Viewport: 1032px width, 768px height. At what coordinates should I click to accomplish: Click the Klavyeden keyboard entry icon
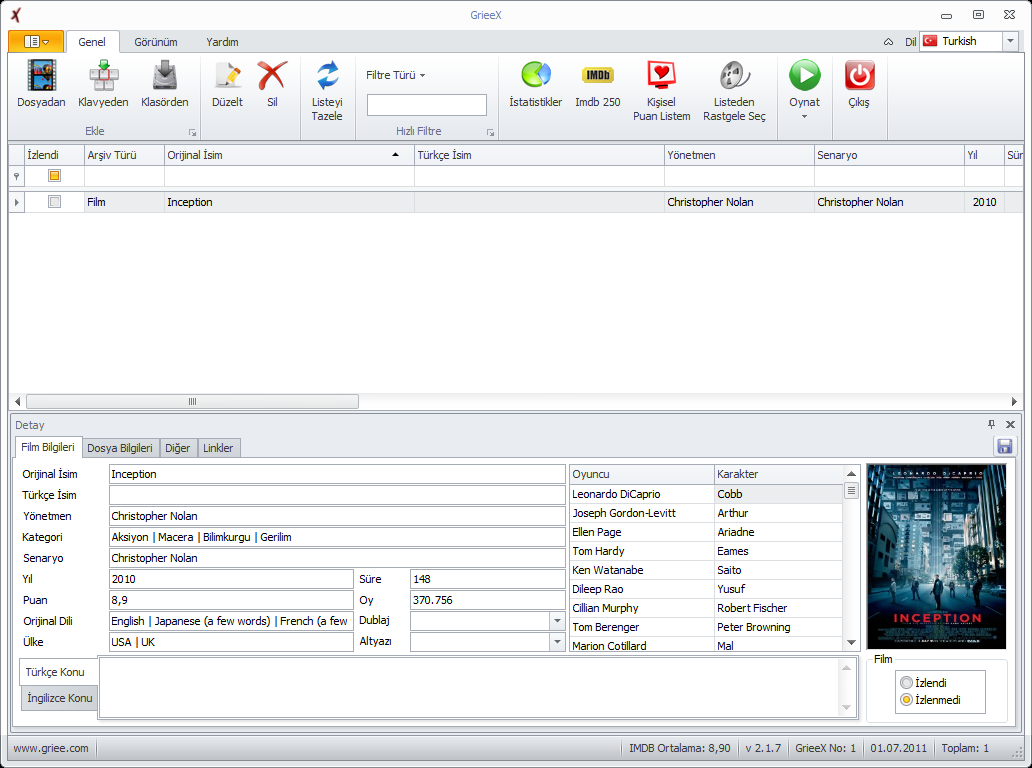click(x=103, y=76)
